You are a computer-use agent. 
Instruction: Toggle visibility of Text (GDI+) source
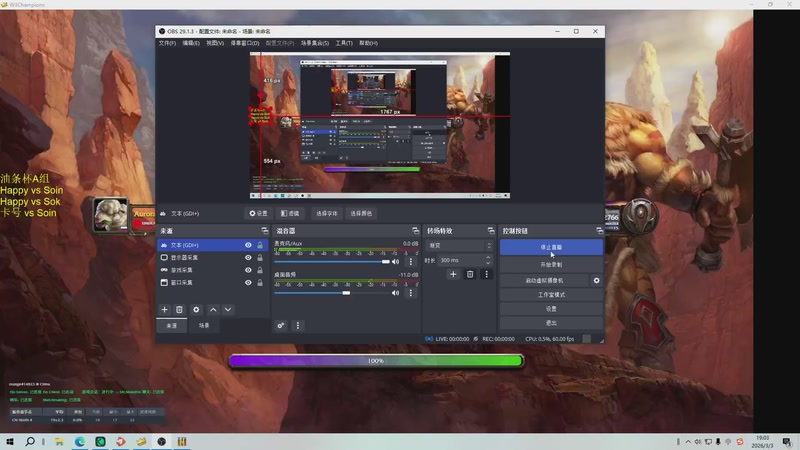[248, 245]
